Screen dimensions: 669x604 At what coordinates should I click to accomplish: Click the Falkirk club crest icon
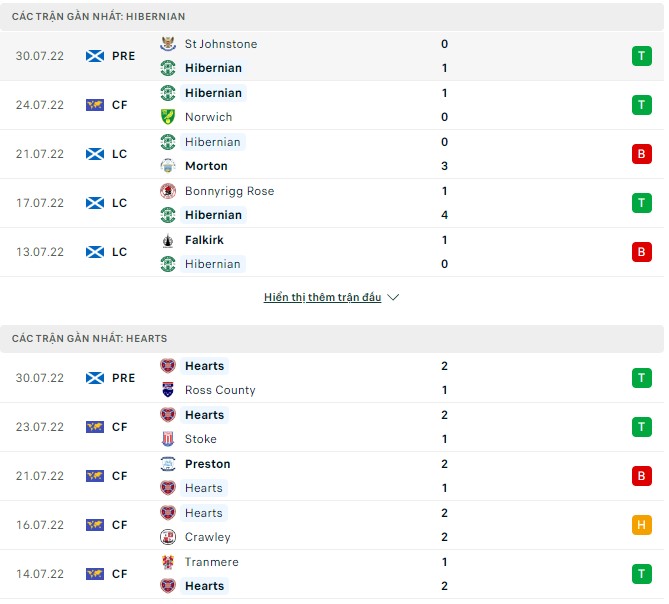pyautogui.click(x=168, y=240)
